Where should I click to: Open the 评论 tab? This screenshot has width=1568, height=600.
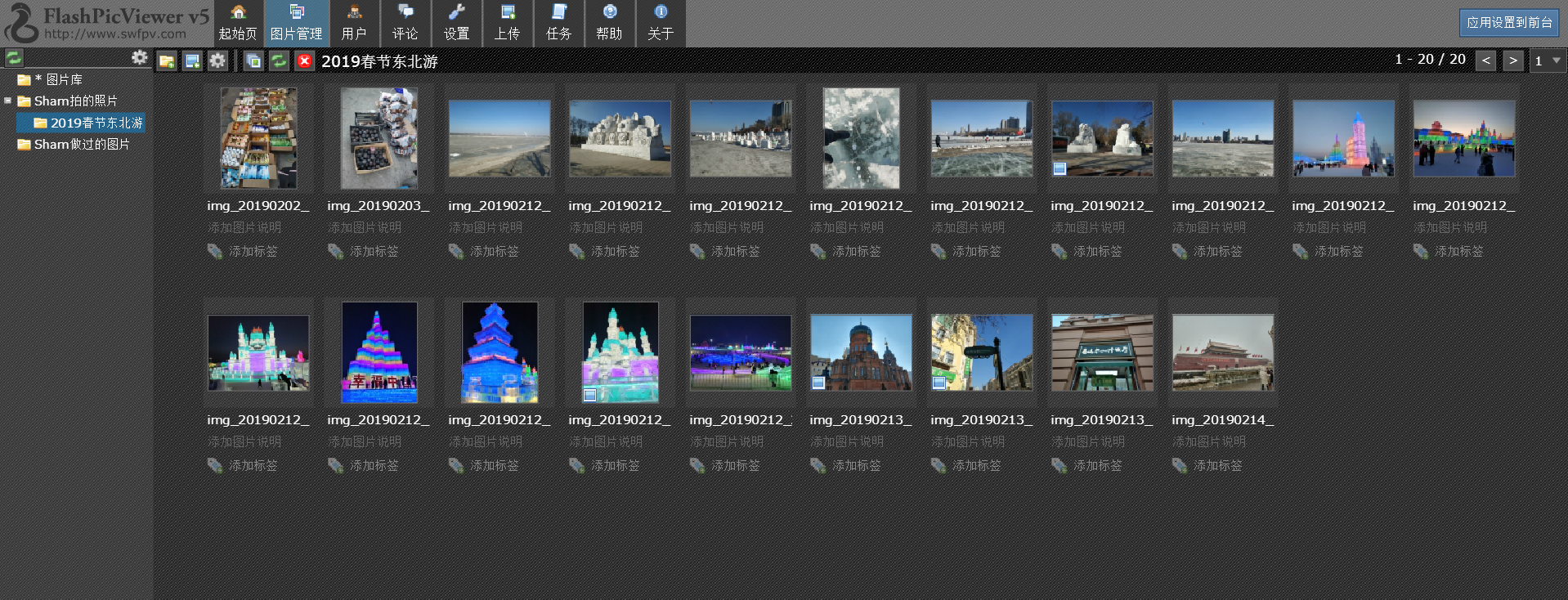pyautogui.click(x=405, y=23)
